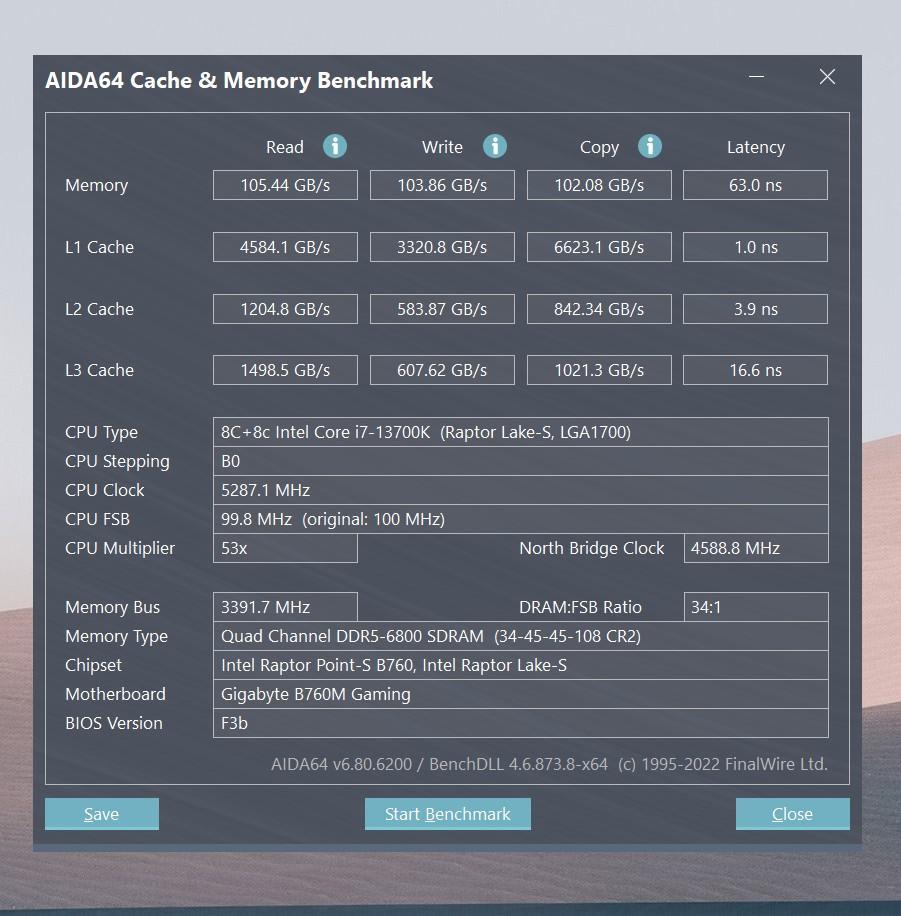Click the CPU Multiplier label
901x916 pixels.
(x=120, y=549)
